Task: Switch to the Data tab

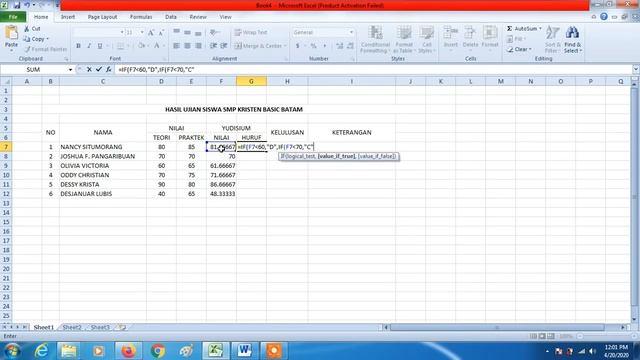Action: click(x=171, y=17)
